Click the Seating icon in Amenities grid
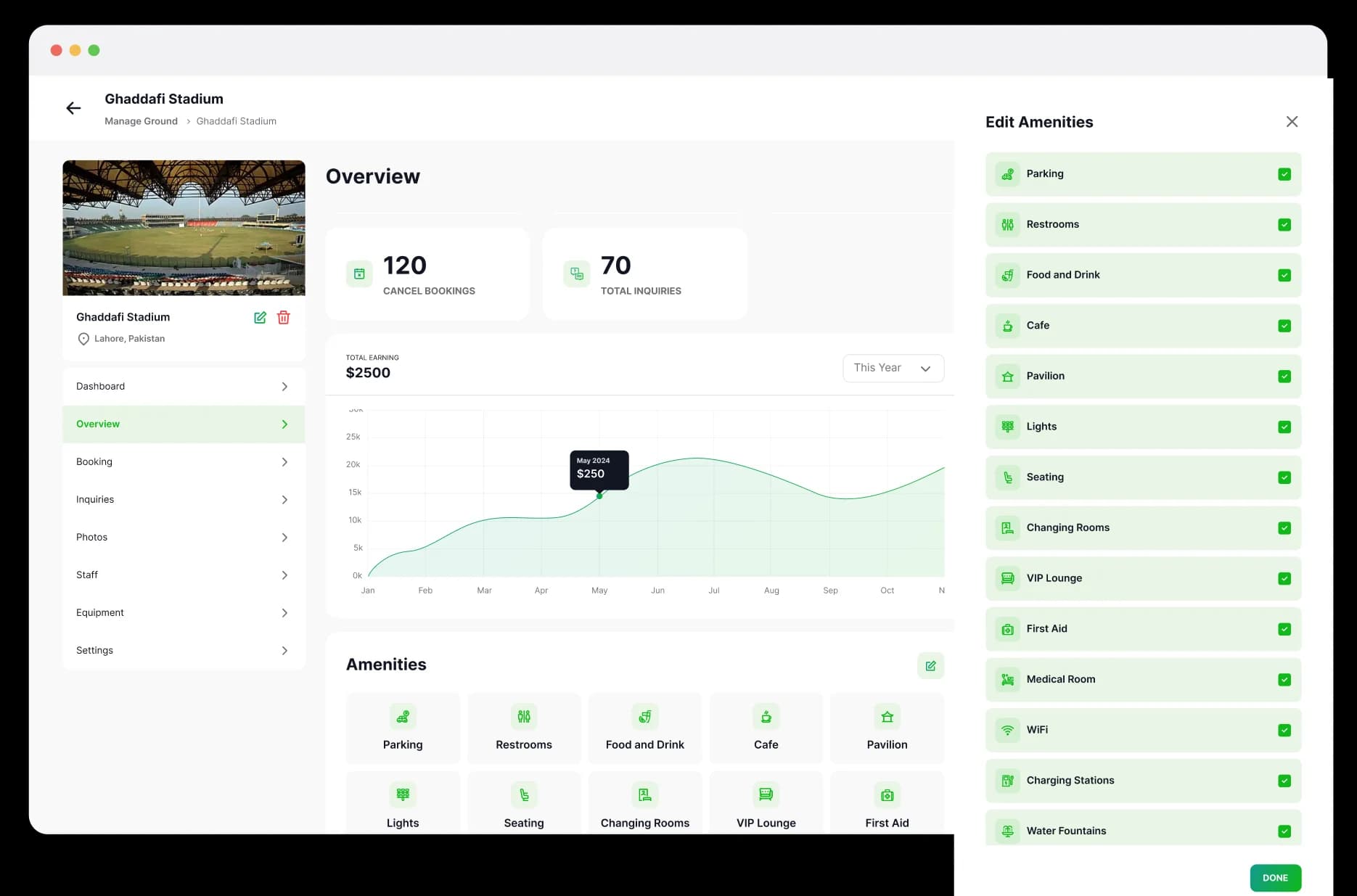1357x896 pixels. pyautogui.click(x=524, y=795)
